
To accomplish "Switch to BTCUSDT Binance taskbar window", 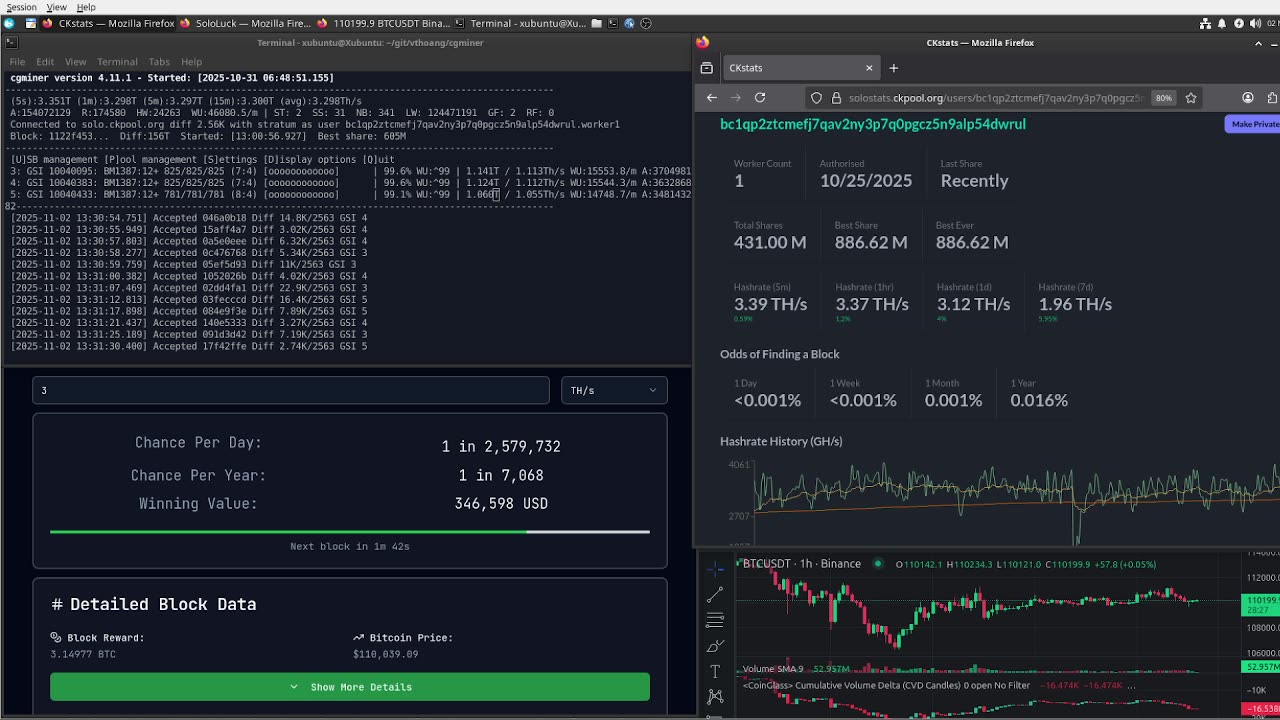I will (382, 23).
